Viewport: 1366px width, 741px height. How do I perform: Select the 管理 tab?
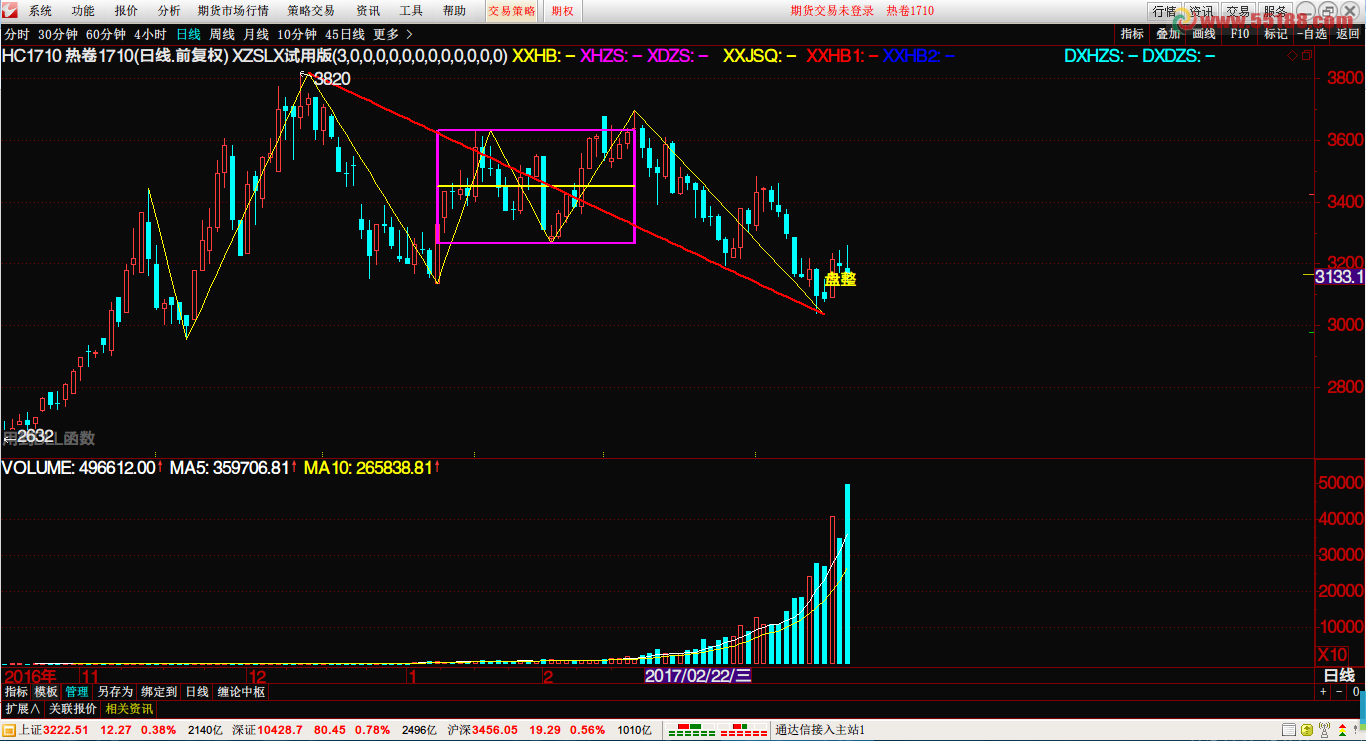pos(77,691)
